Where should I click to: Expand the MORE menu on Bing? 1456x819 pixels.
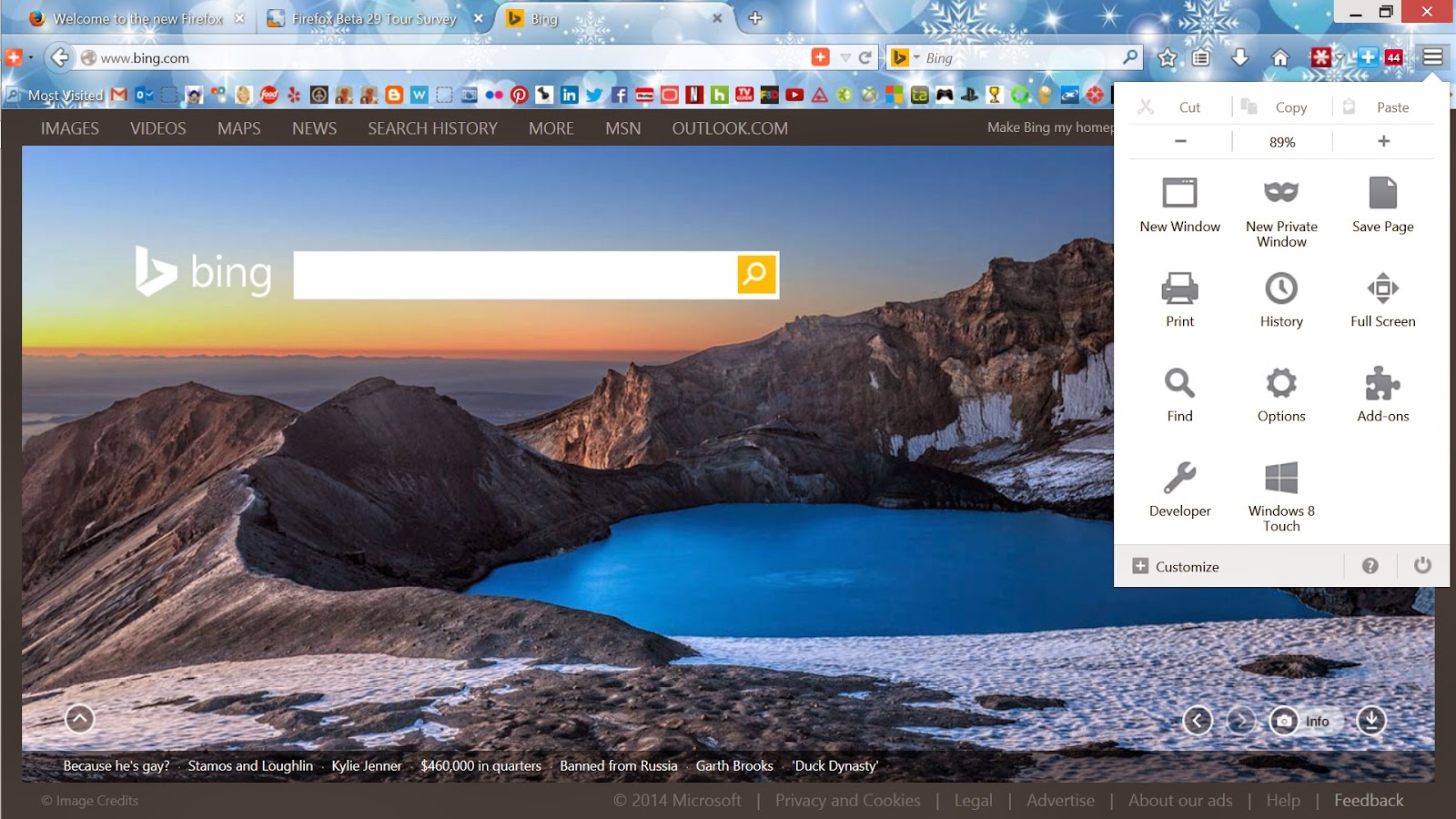coord(551,128)
